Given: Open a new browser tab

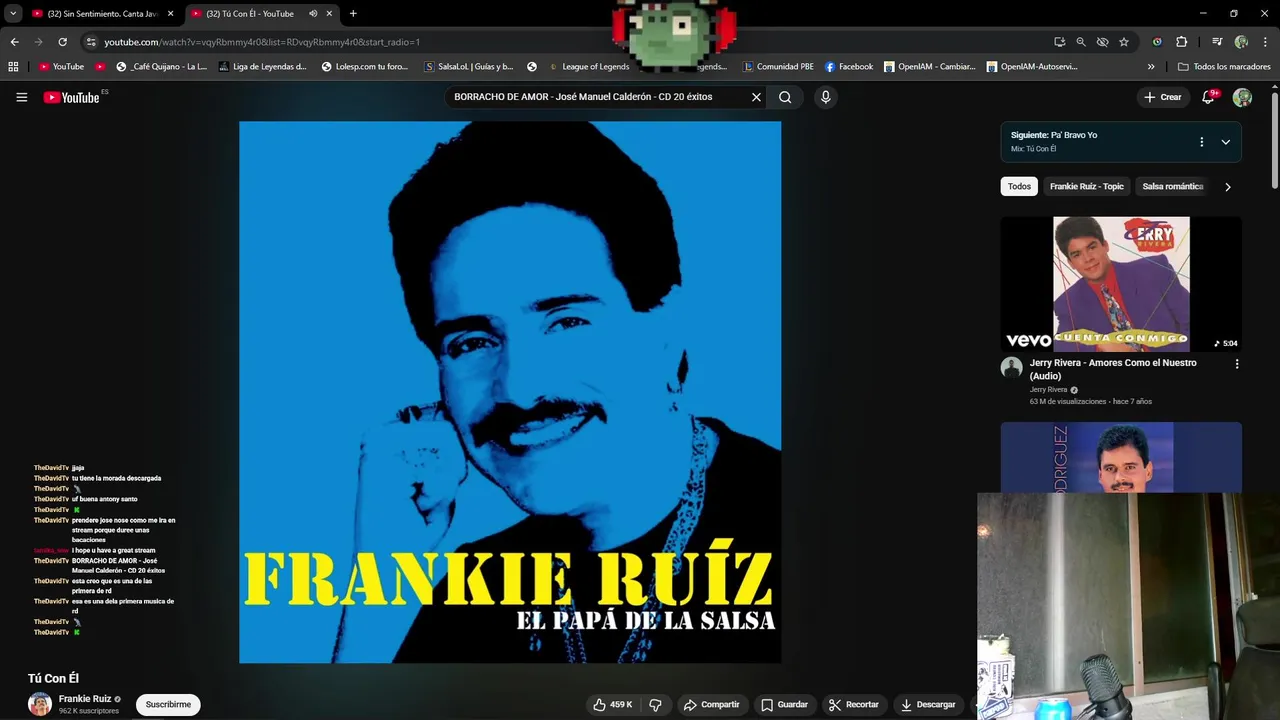Looking at the screenshot, I should (x=353, y=14).
